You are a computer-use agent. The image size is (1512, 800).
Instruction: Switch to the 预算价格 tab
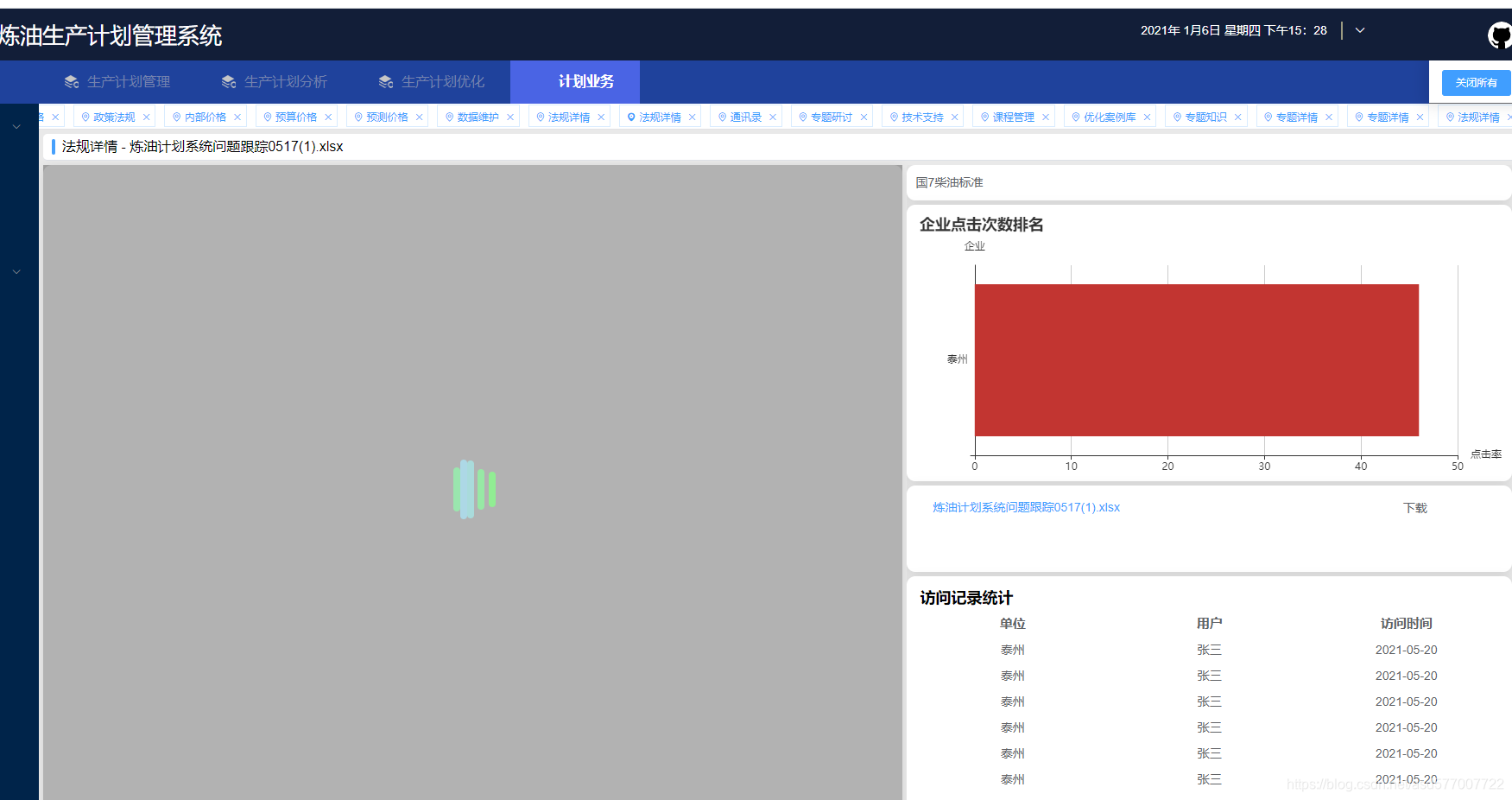point(296,117)
